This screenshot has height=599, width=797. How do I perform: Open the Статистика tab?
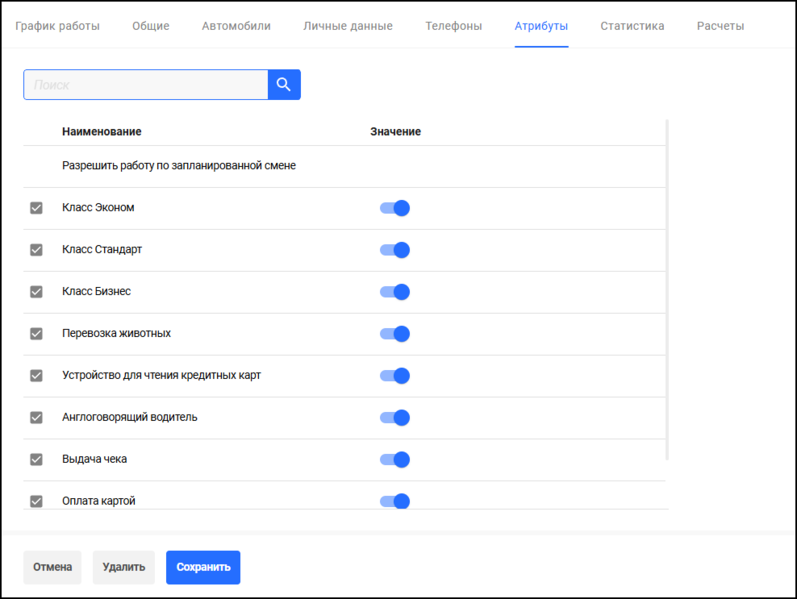click(632, 26)
